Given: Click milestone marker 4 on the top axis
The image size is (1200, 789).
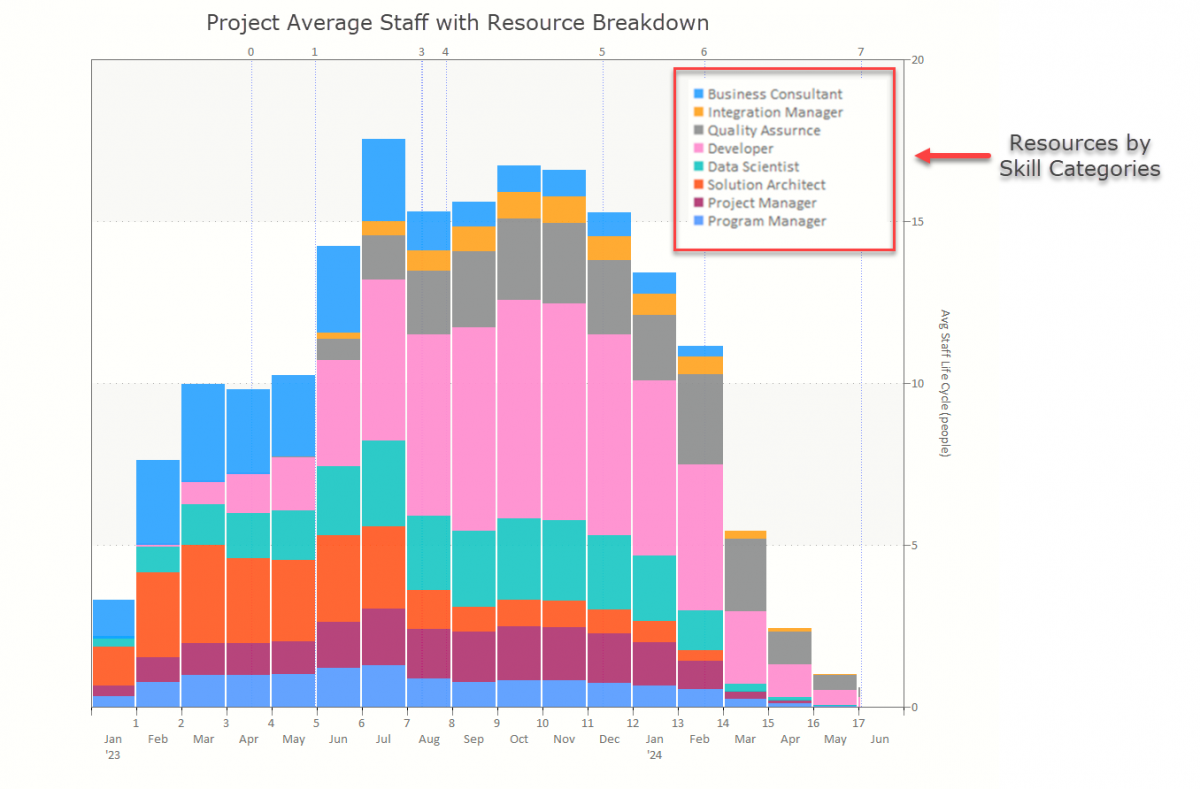Looking at the screenshot, I should point(445,52).
